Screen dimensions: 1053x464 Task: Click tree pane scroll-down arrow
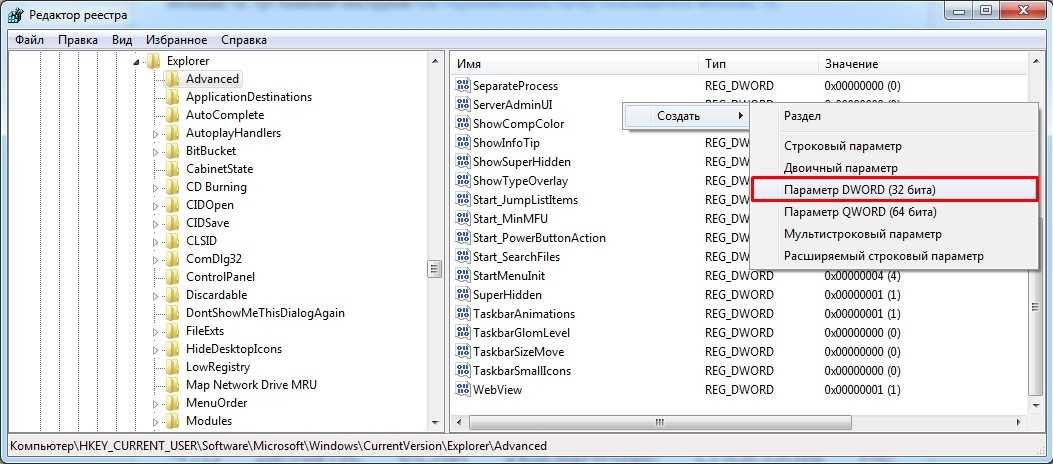435,423
